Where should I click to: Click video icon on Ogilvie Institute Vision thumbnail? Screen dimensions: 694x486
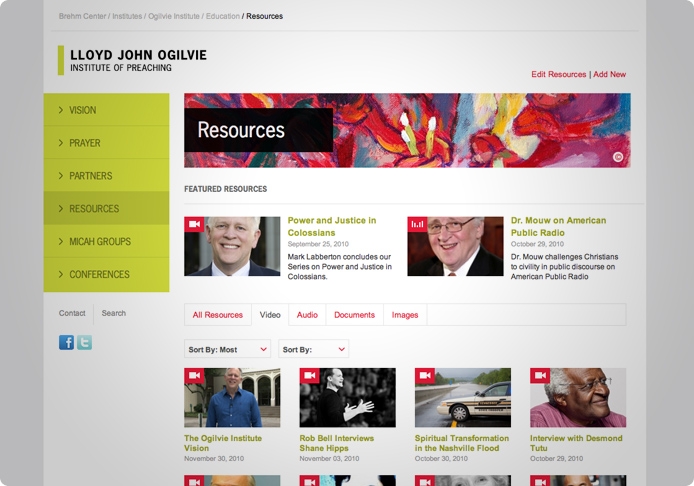(x=194, y=376)
